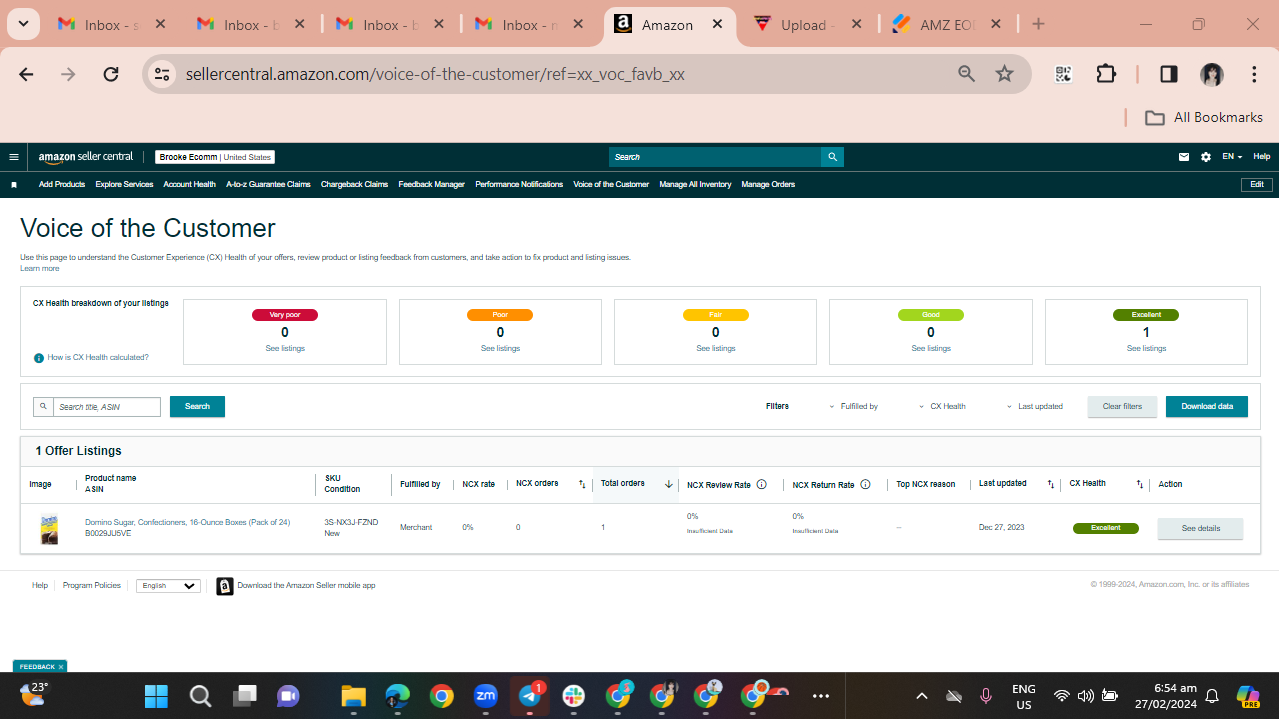Open the English language selector in footer
1279x719 pixels.
click(168, 586)
